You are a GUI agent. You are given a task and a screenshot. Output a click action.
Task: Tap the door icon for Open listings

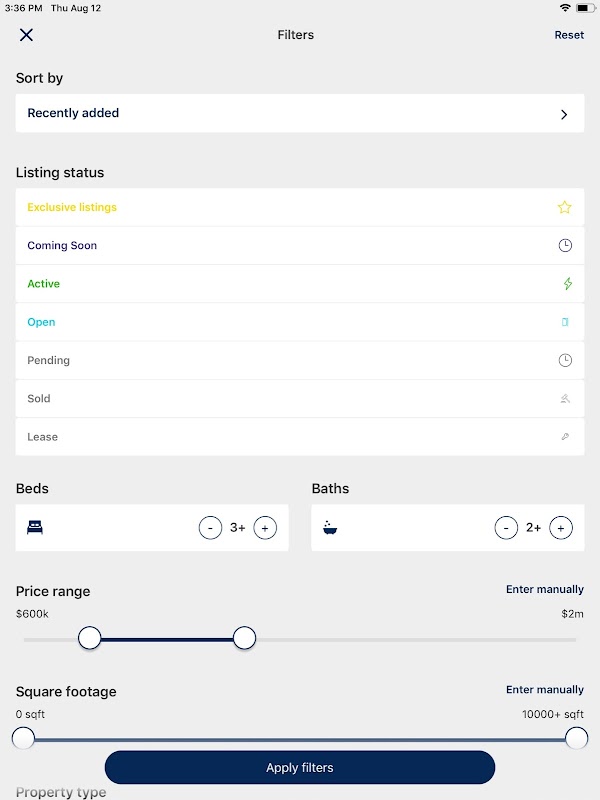click(565, 322)
